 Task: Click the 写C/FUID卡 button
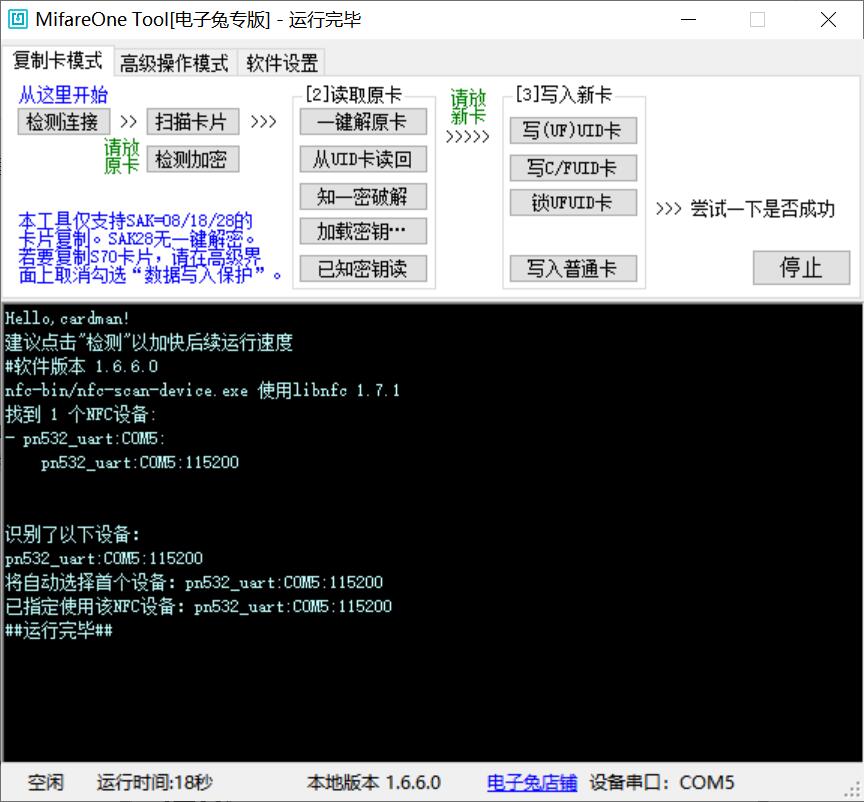[x=573, y=168]
